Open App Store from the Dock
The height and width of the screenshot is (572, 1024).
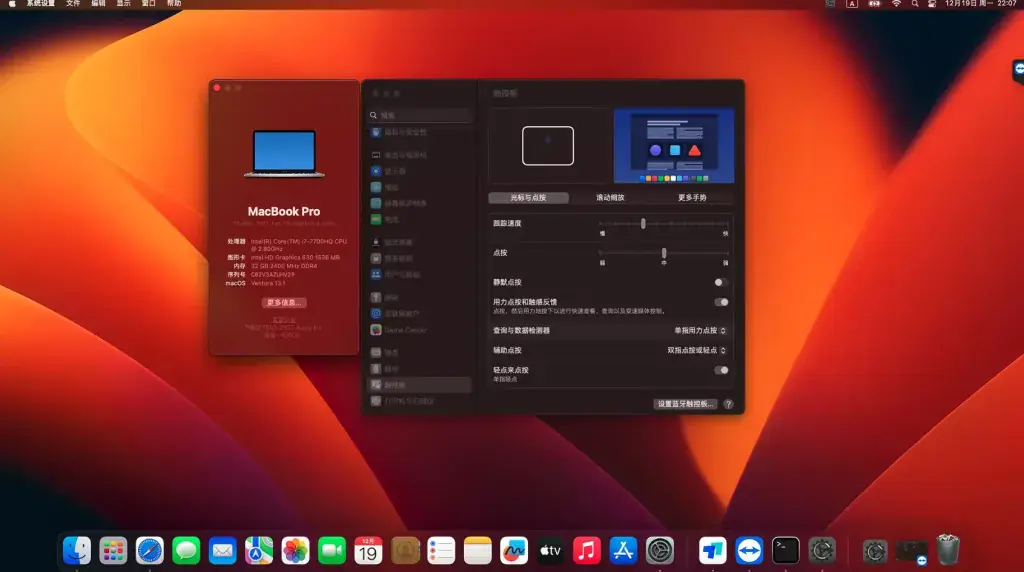(623, 550)
